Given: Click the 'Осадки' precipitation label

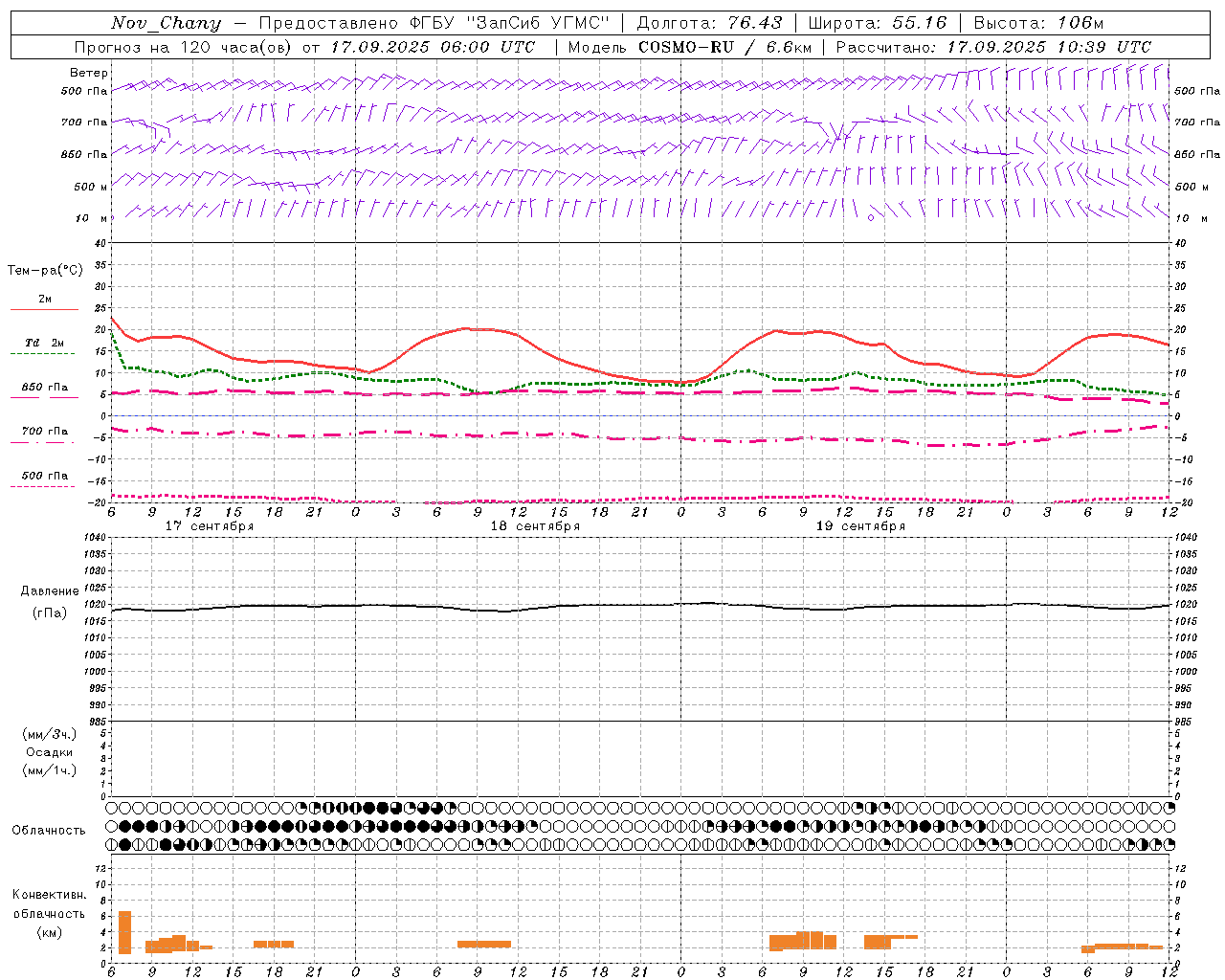Looking at the screenshot, I should pos(50,752).
